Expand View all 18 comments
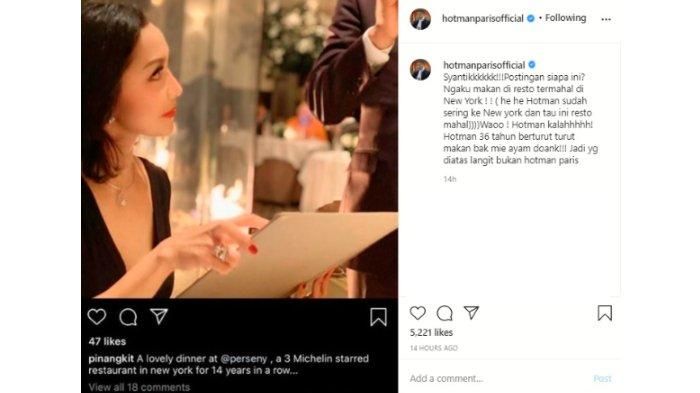The width and height of the screenshot is (700, 393). click(139, 387)
